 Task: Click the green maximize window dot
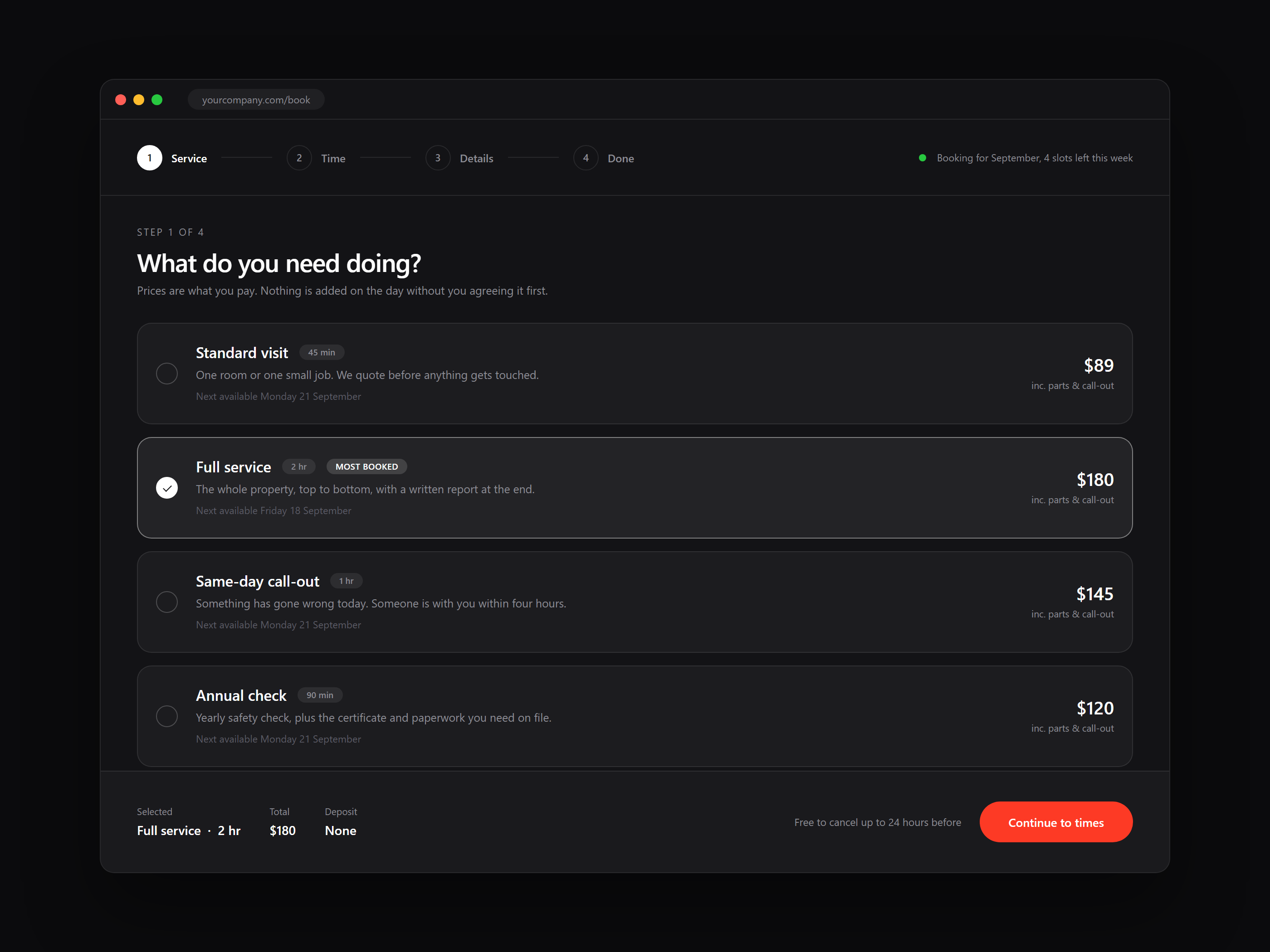pyautogui.click(x=157, y=100)
